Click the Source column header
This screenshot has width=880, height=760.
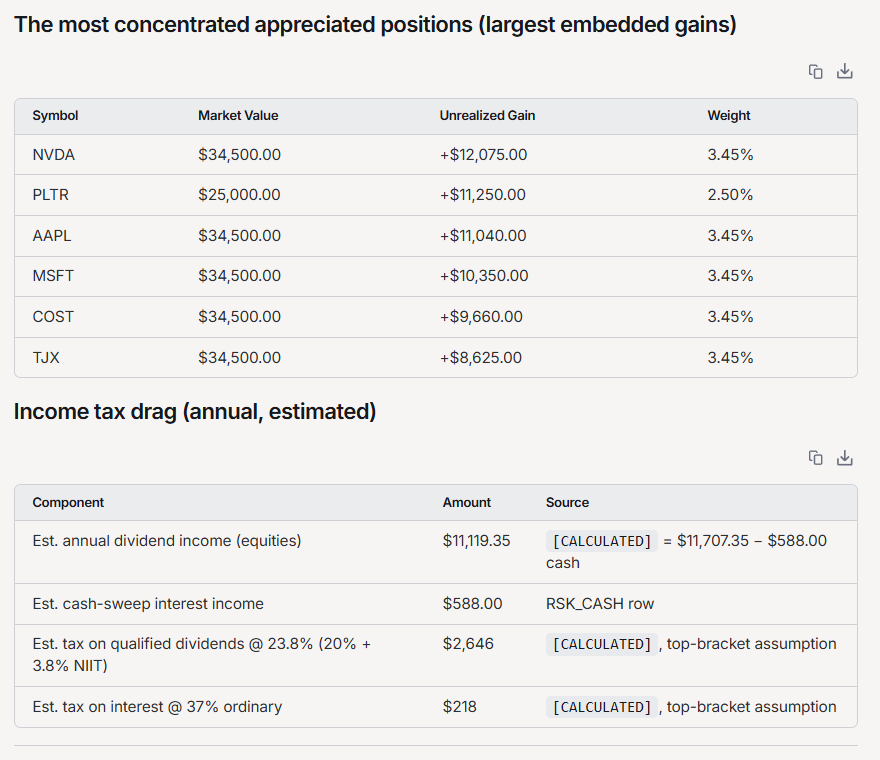coord(567,502)
